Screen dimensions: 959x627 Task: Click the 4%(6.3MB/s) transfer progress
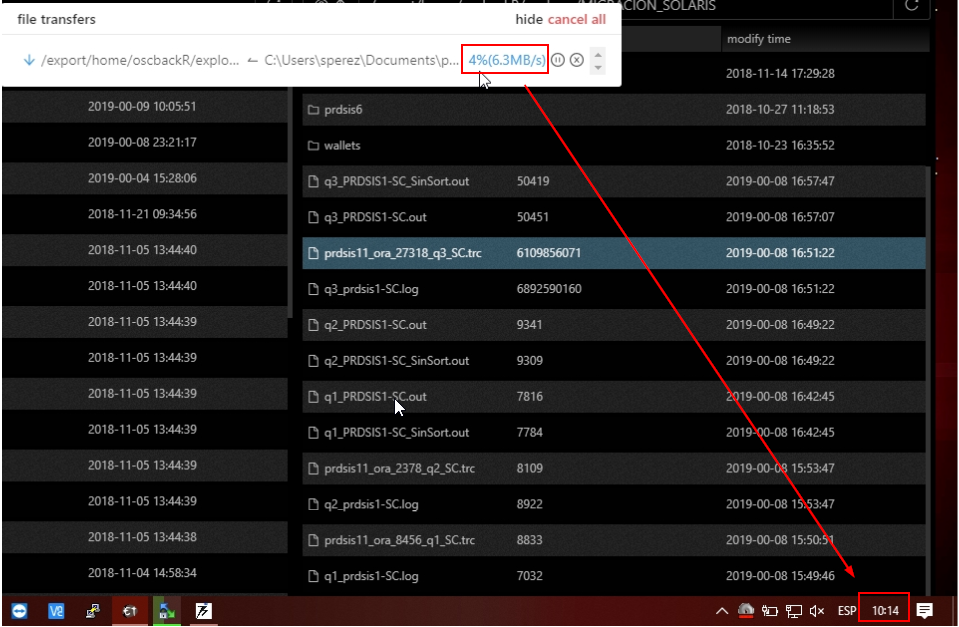click(506, 60)
